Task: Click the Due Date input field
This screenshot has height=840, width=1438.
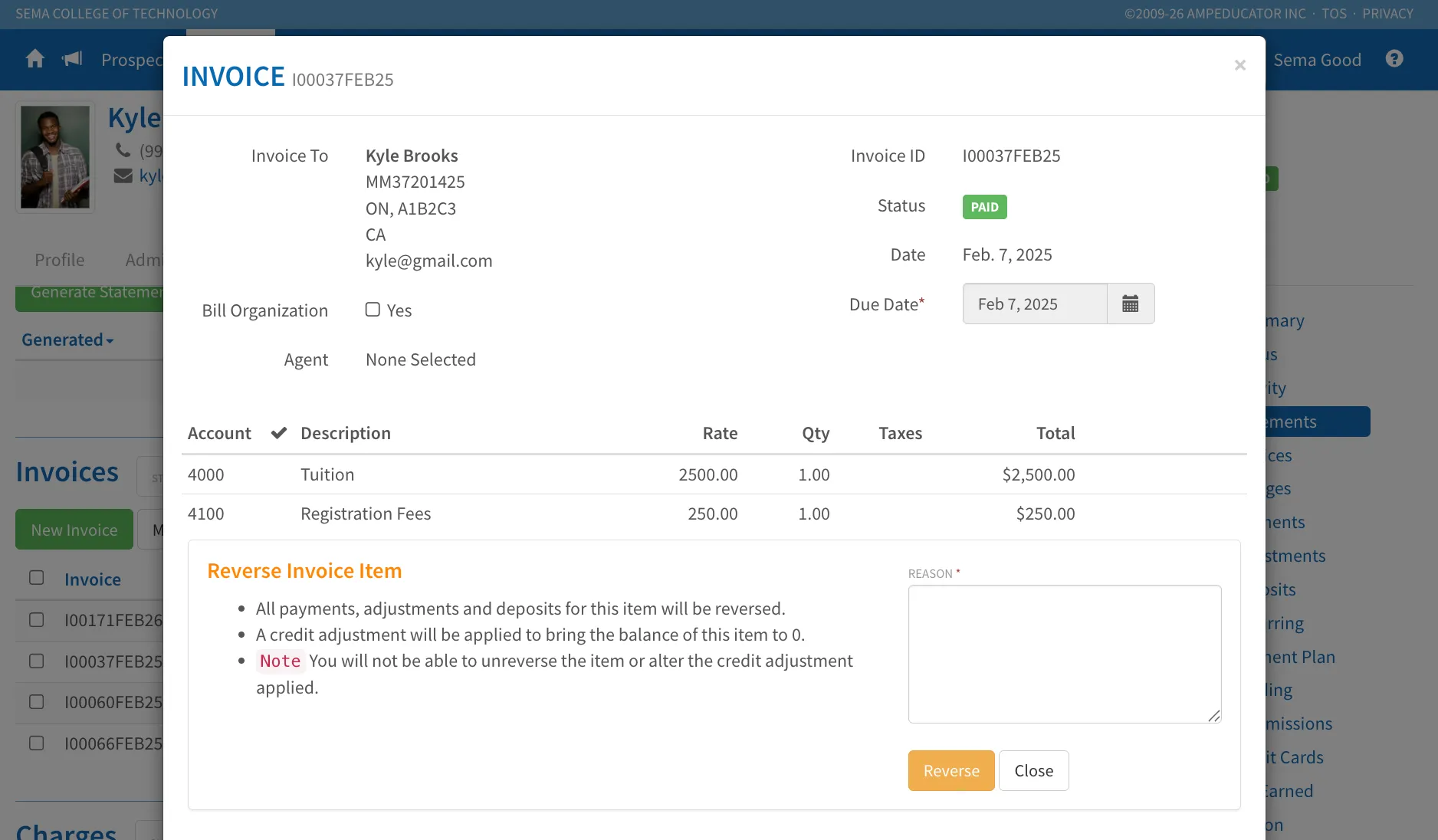Action: click(1035, 304)
